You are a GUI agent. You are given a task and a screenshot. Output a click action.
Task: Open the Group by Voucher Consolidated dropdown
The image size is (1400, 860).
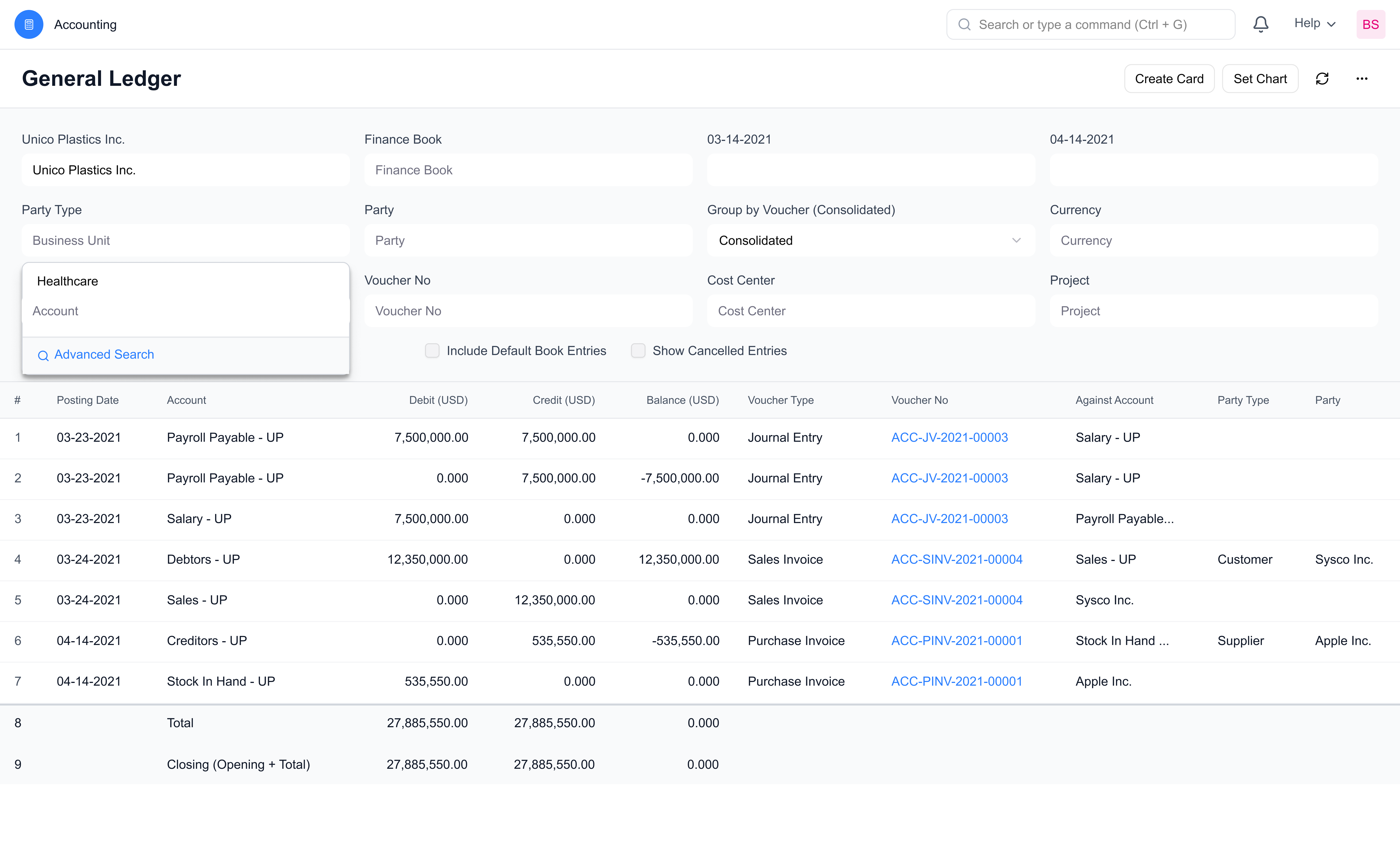[871, 240]
